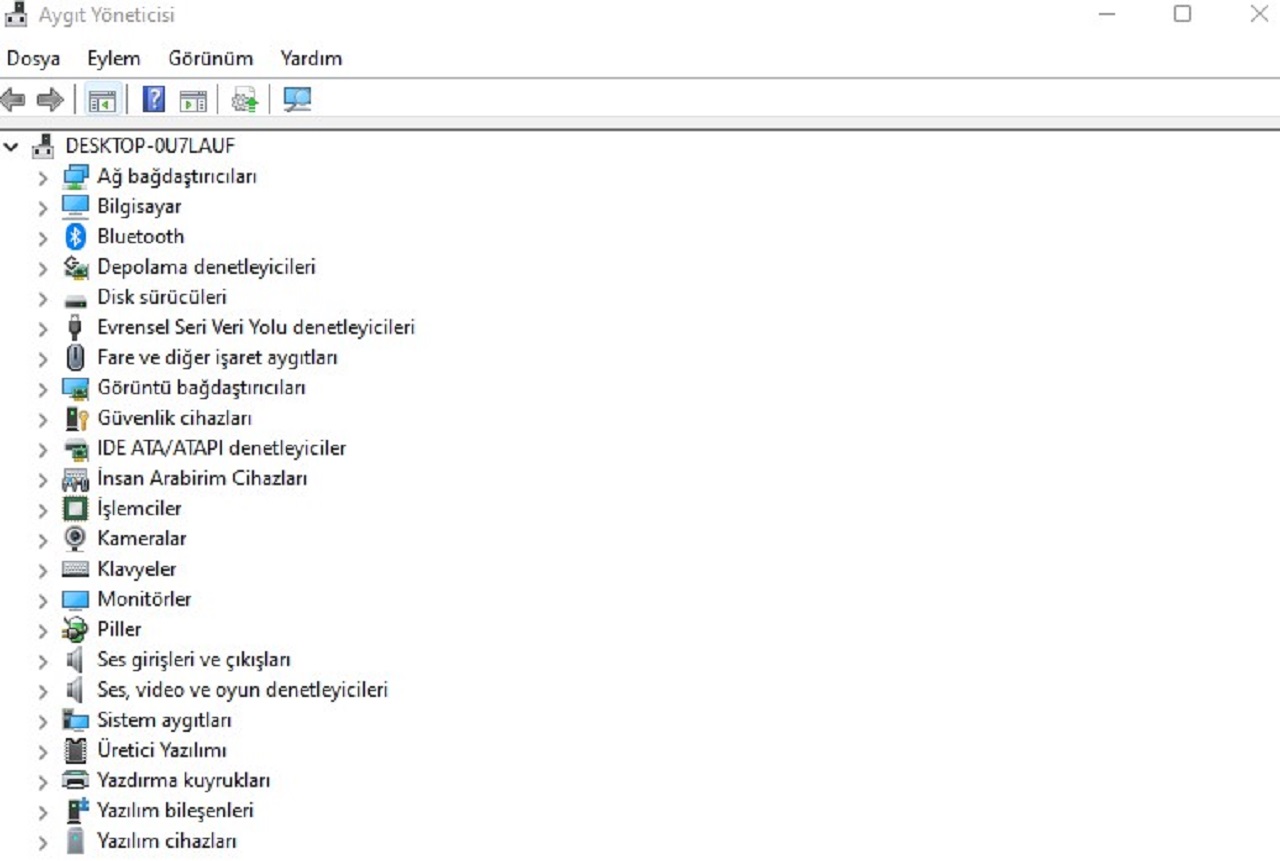Click the Bluetooth category icon
The width and height of the screenshot is (1280, 861).
[75, 237]
